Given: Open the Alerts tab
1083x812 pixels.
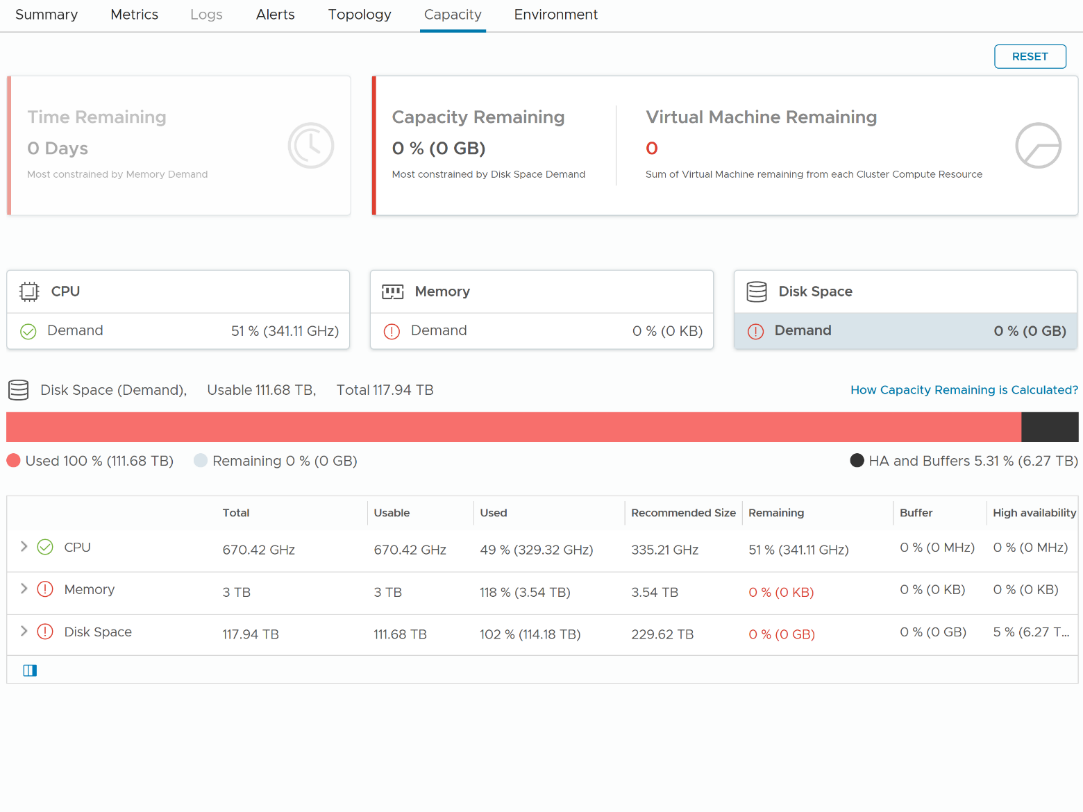Looking at the screenshot, I should 275,15.
